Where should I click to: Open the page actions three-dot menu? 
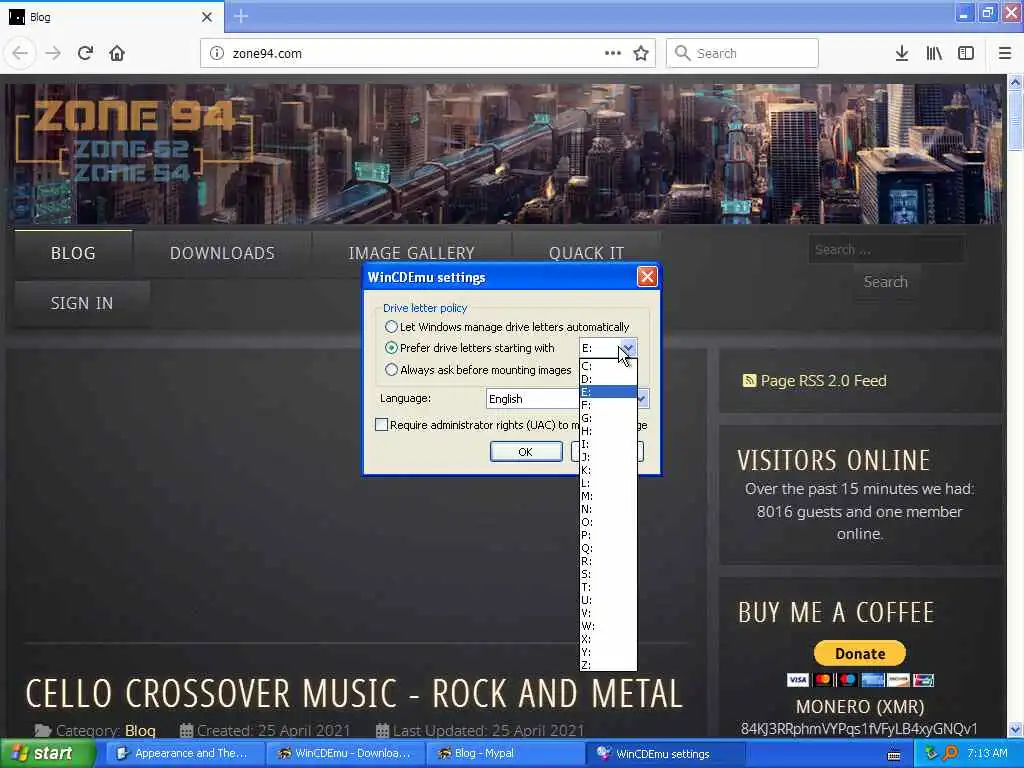tap(613, 53)
